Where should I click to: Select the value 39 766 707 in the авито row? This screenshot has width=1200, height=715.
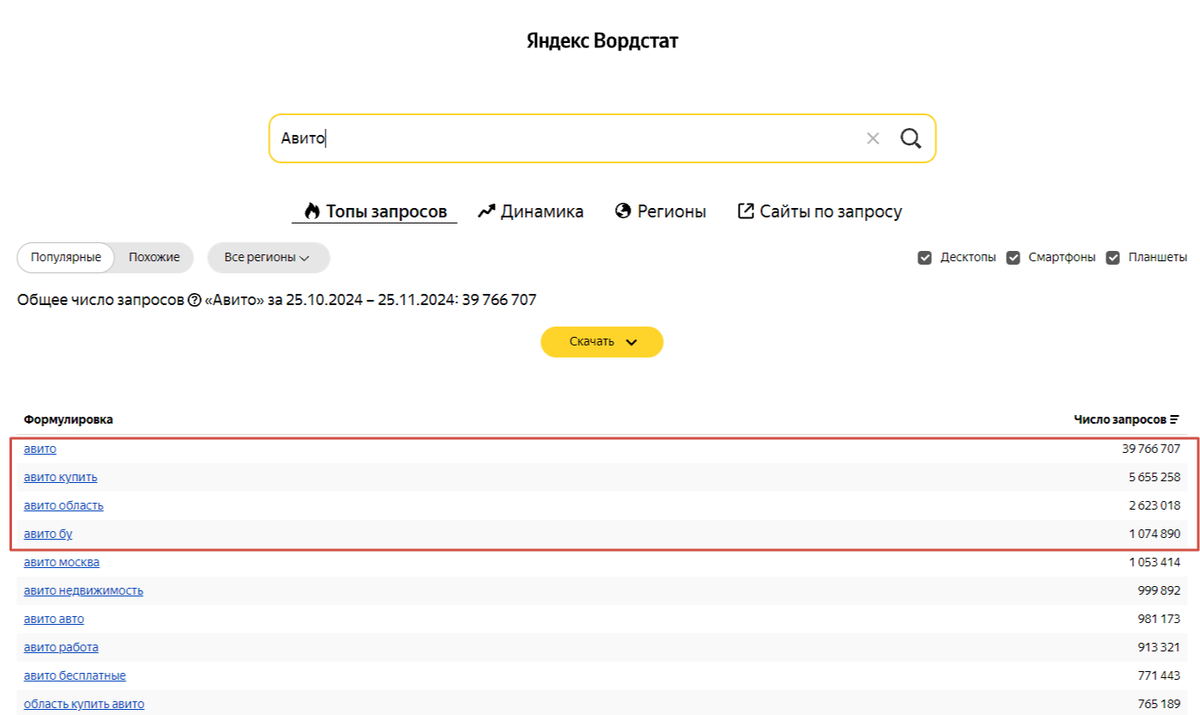tap(1151, 449)
